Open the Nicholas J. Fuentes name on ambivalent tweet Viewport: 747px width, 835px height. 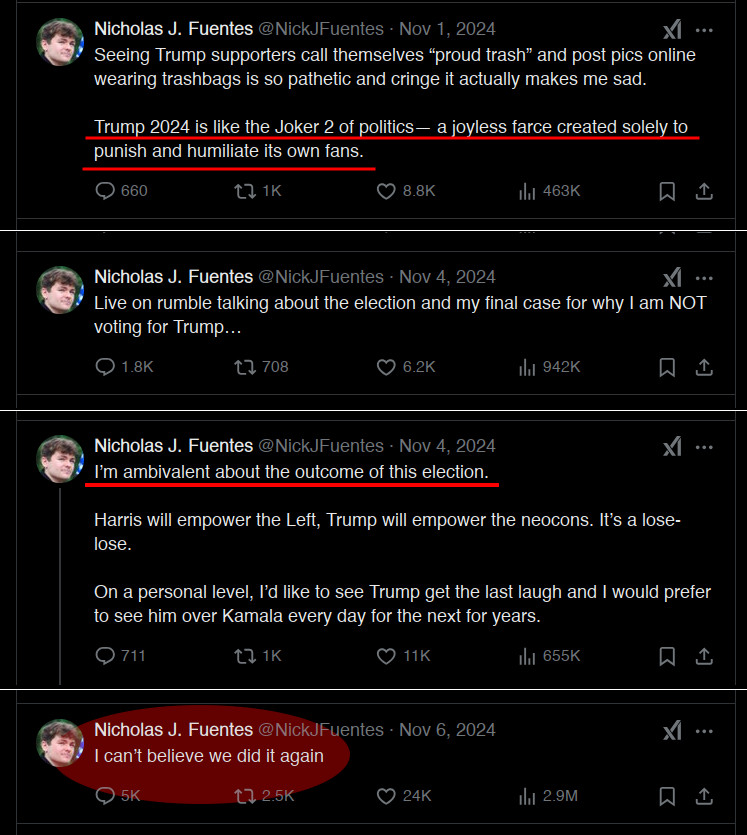(174, 446)
